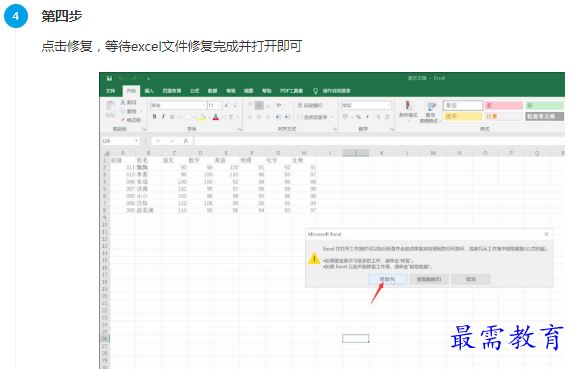Click the Save icon in Excel title bar
Image resolution: width=572 pixels, height=369 pixels.
(109, 78)
